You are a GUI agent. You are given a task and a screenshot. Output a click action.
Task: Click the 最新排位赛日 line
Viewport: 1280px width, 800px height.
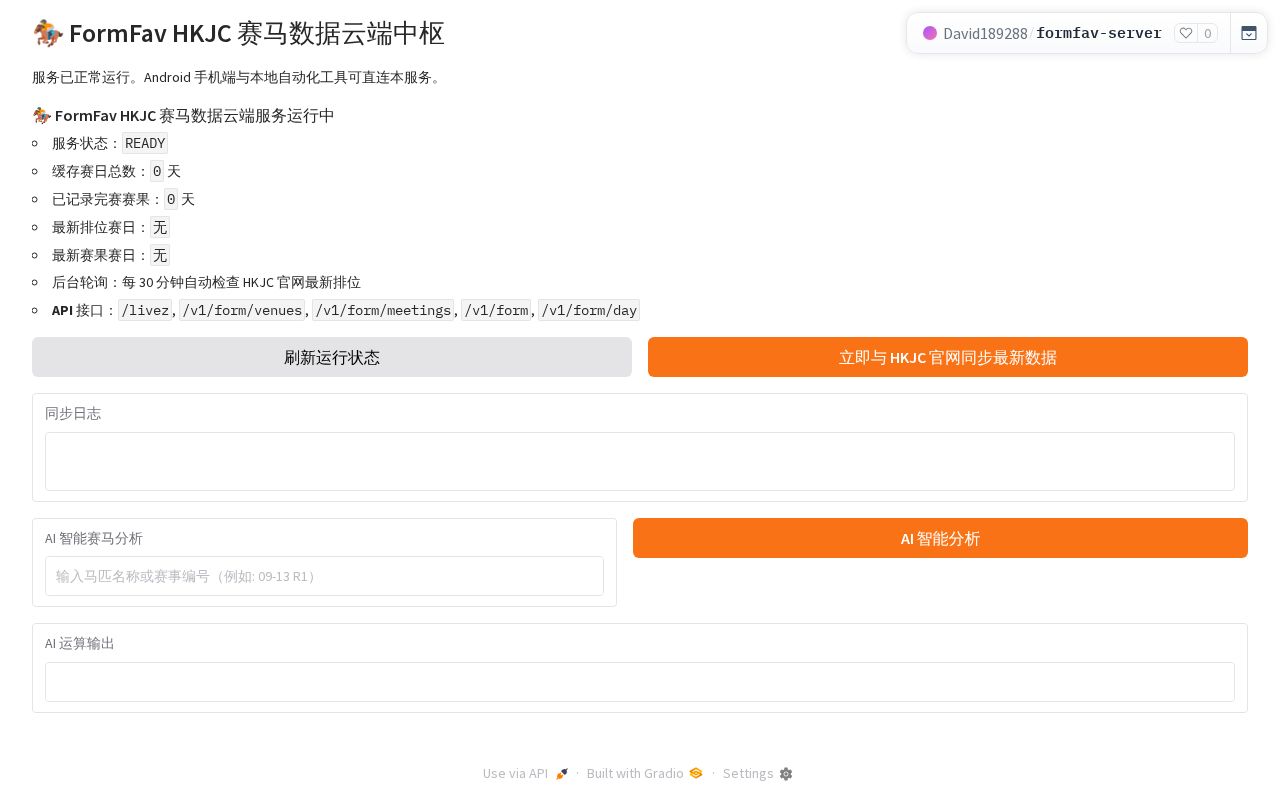111,227
